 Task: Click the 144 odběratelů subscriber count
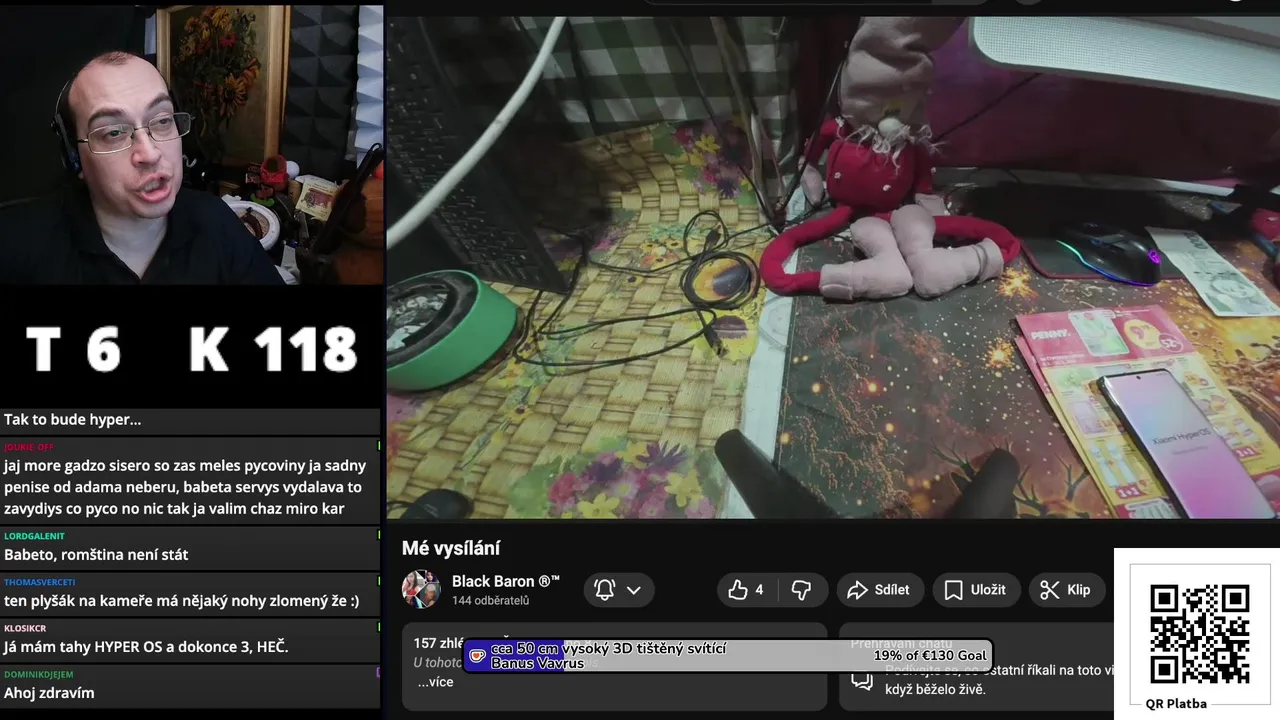(x=490, y=601)
